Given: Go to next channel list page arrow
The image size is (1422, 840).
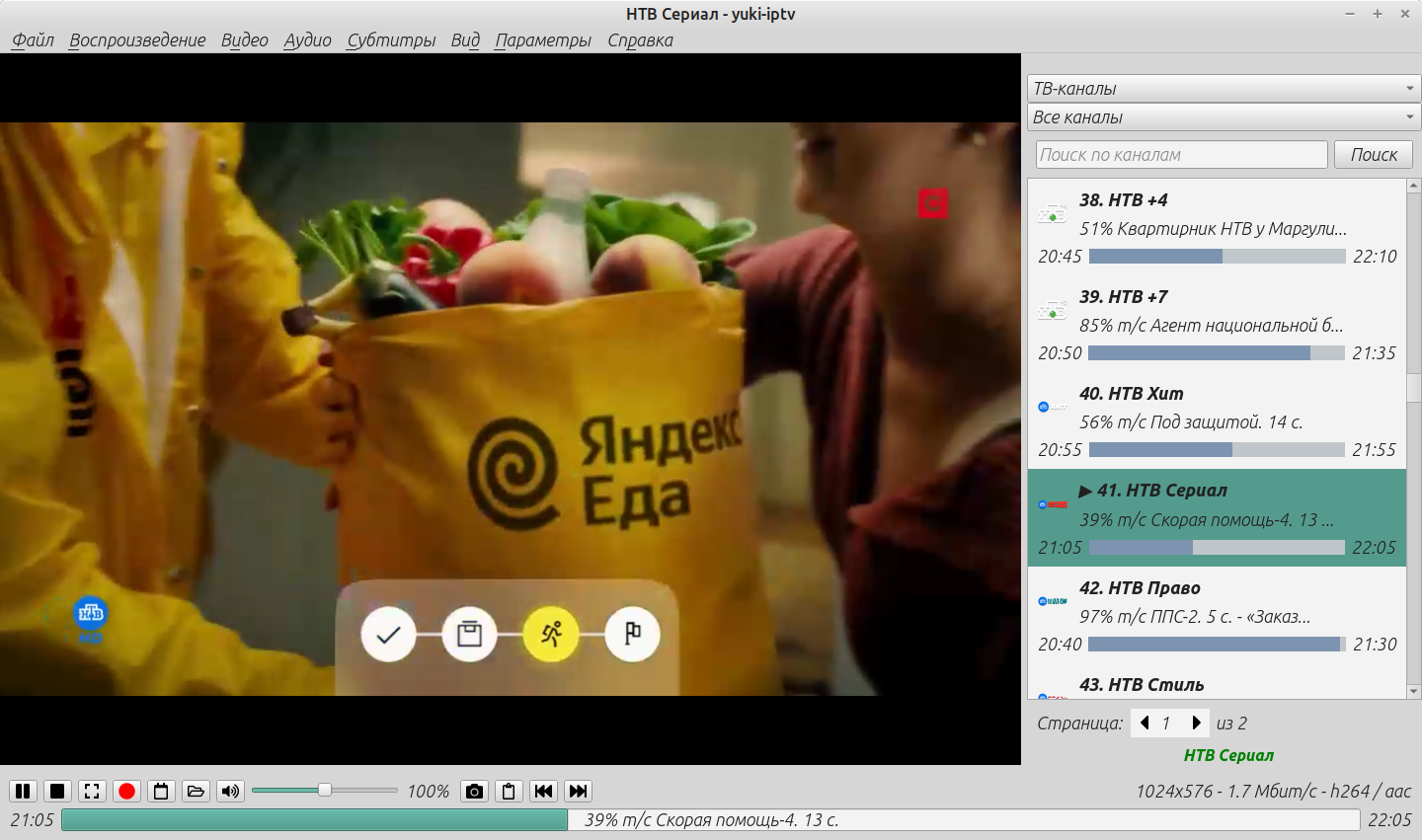Looking at the screenshot, I should (1196, 723).
